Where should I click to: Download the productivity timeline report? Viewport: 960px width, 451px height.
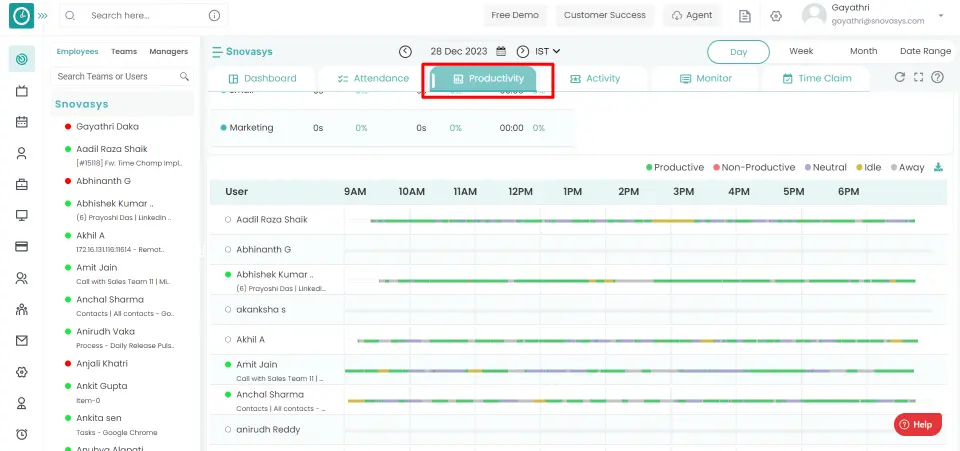point(938,168)
